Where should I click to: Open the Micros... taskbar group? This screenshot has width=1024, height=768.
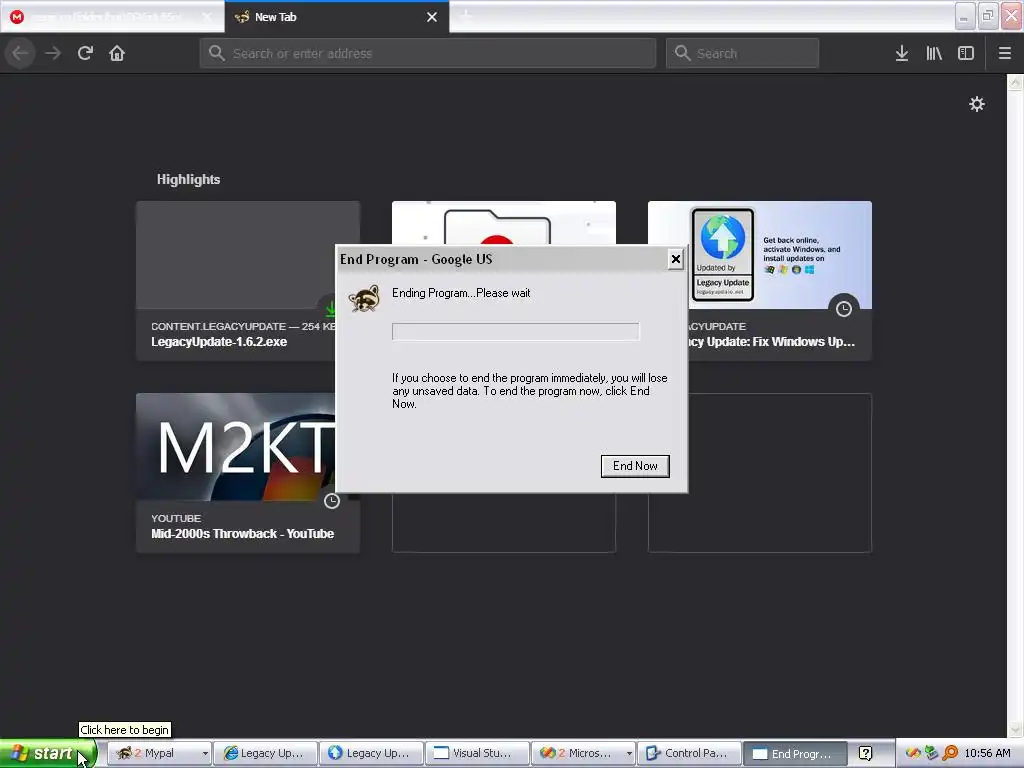[583, 753]
